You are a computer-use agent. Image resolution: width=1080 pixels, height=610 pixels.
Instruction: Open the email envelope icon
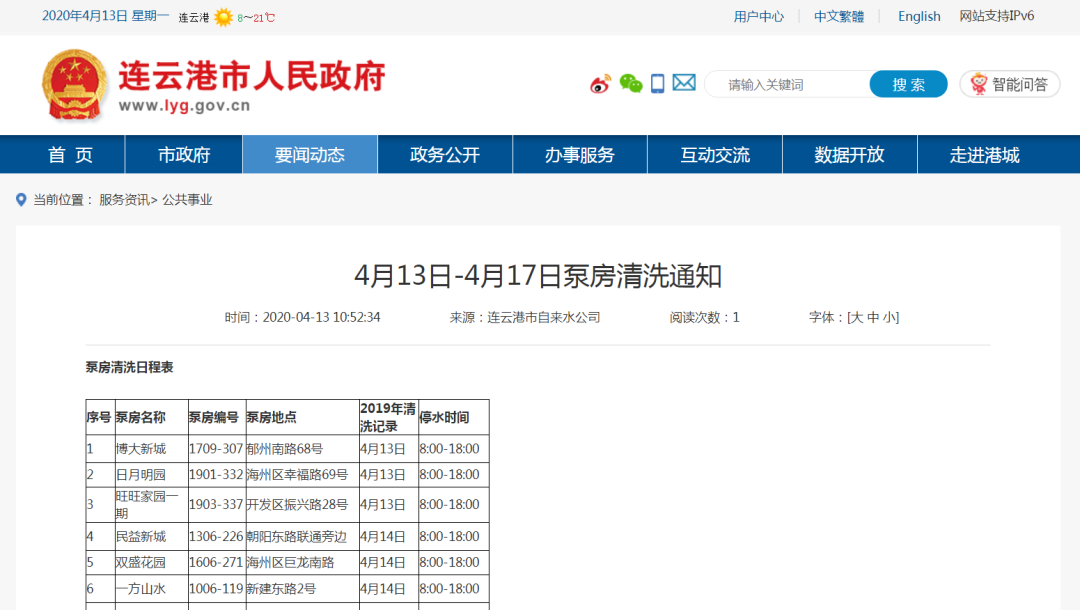point(684,83)
